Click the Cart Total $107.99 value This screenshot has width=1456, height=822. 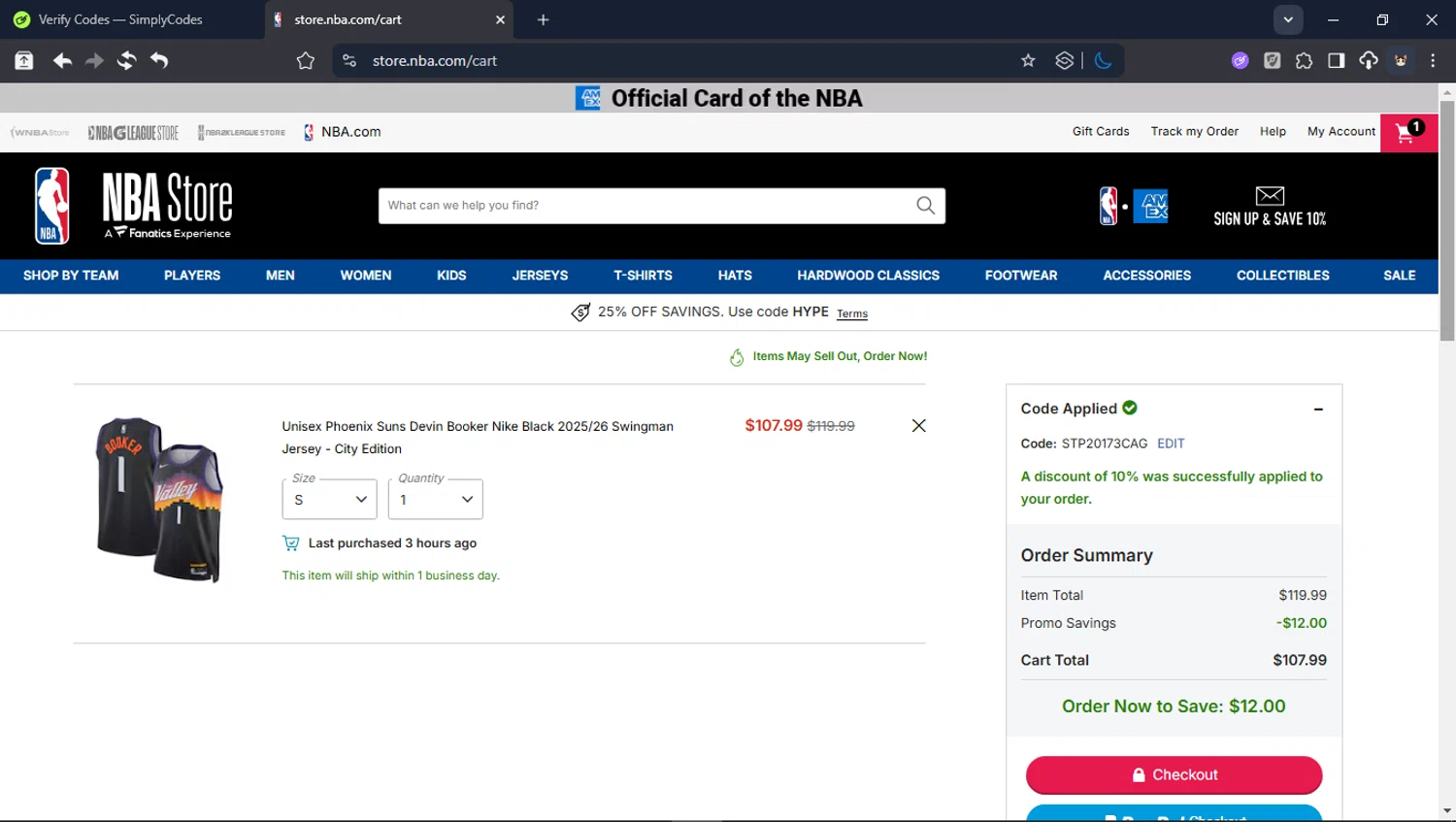tap(1300, 660)
